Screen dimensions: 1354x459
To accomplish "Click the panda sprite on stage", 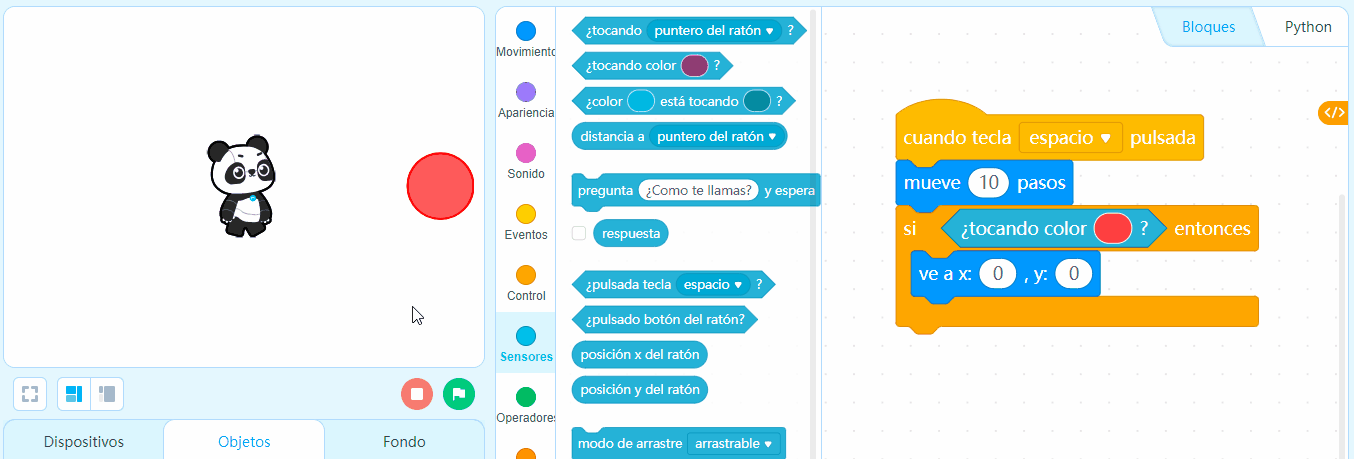I will click(241, 187).
